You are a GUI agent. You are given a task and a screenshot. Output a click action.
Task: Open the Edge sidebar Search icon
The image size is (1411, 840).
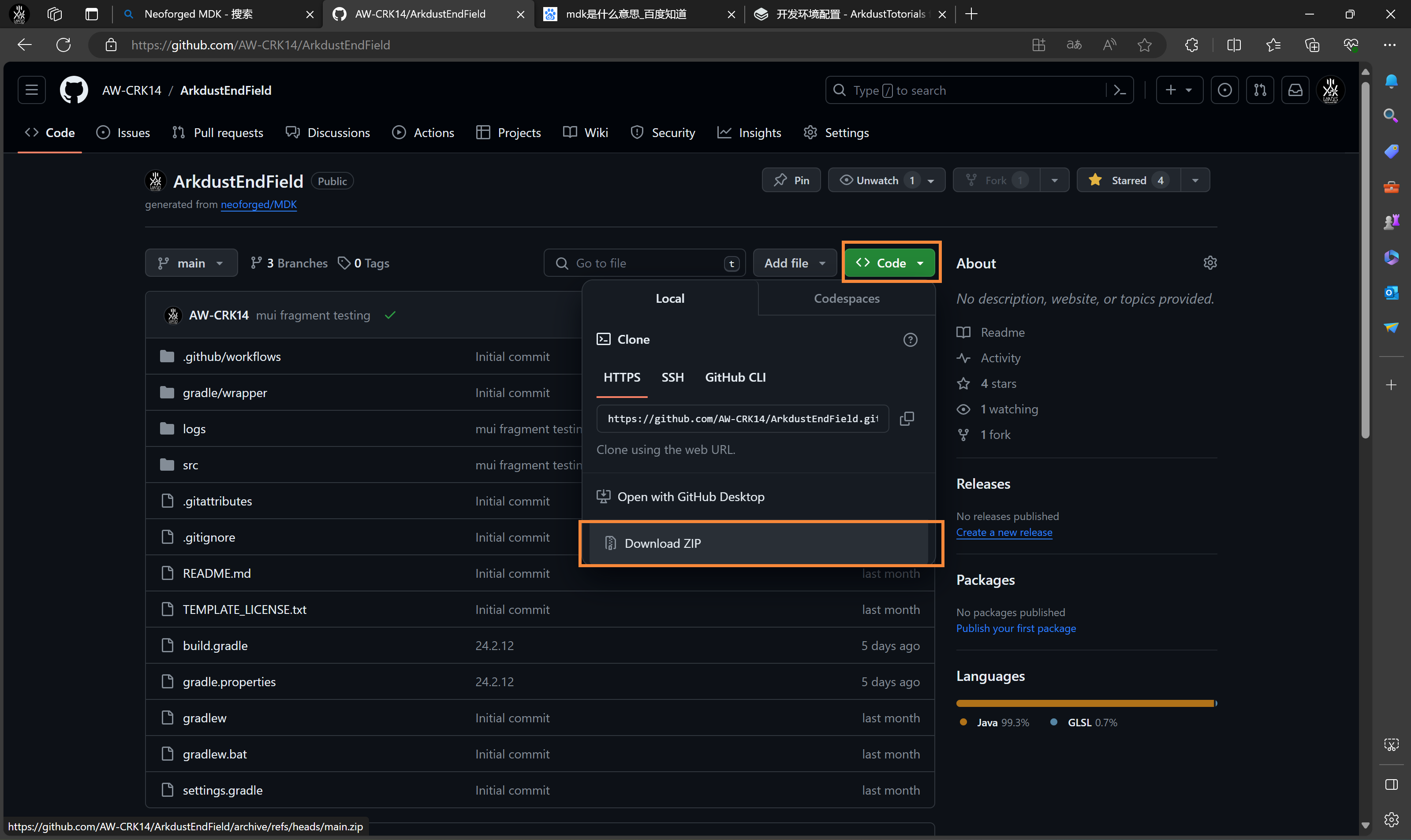[1391, 115]
